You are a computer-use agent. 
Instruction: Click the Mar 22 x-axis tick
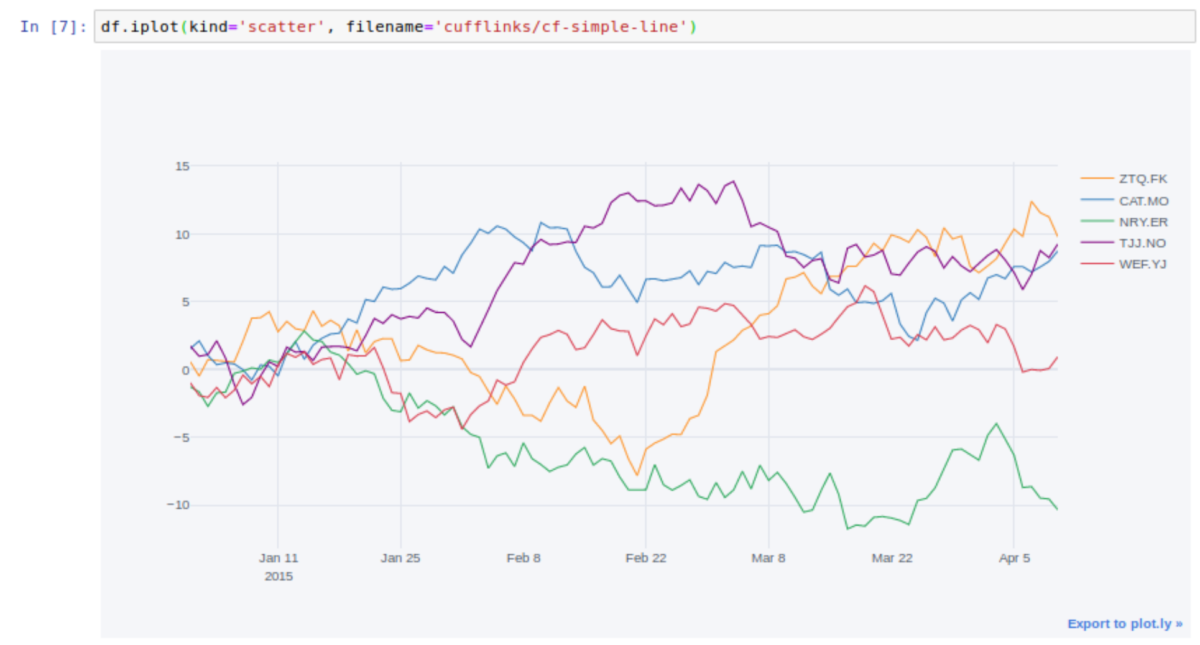892,558
